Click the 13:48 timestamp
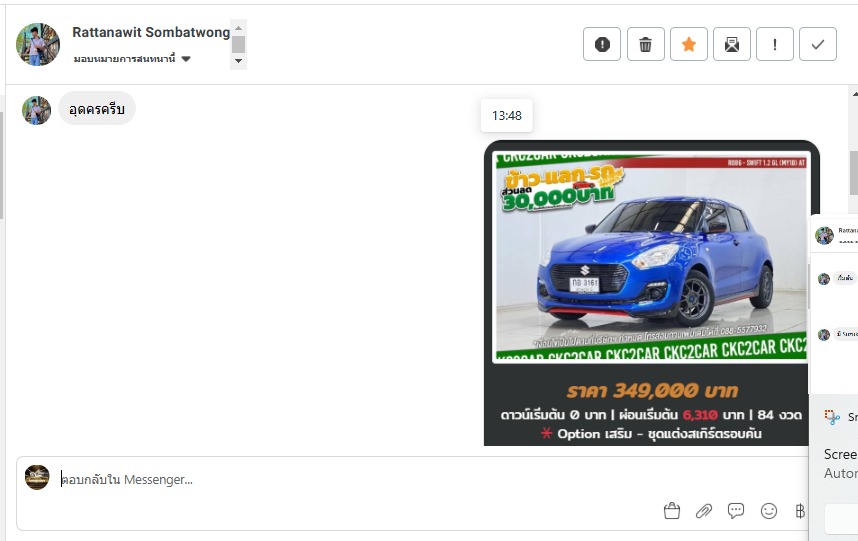This screenshot has width=858, height=541. 507,115
